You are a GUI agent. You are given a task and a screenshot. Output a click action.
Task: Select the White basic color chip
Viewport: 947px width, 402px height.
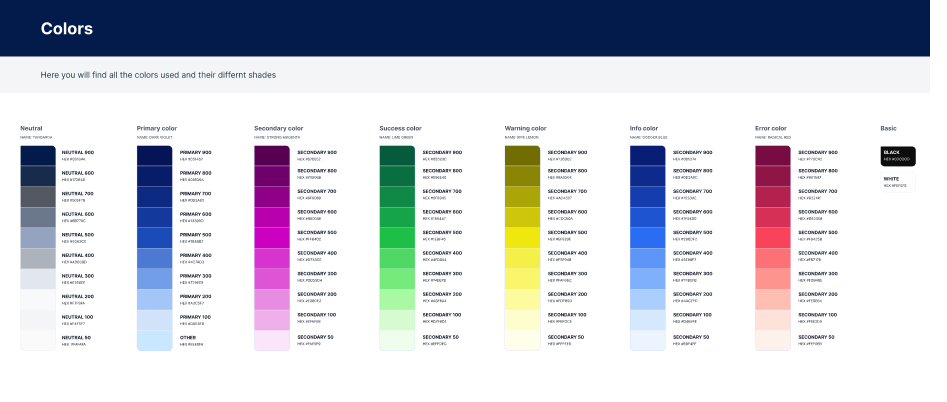(x=898, y=182)
